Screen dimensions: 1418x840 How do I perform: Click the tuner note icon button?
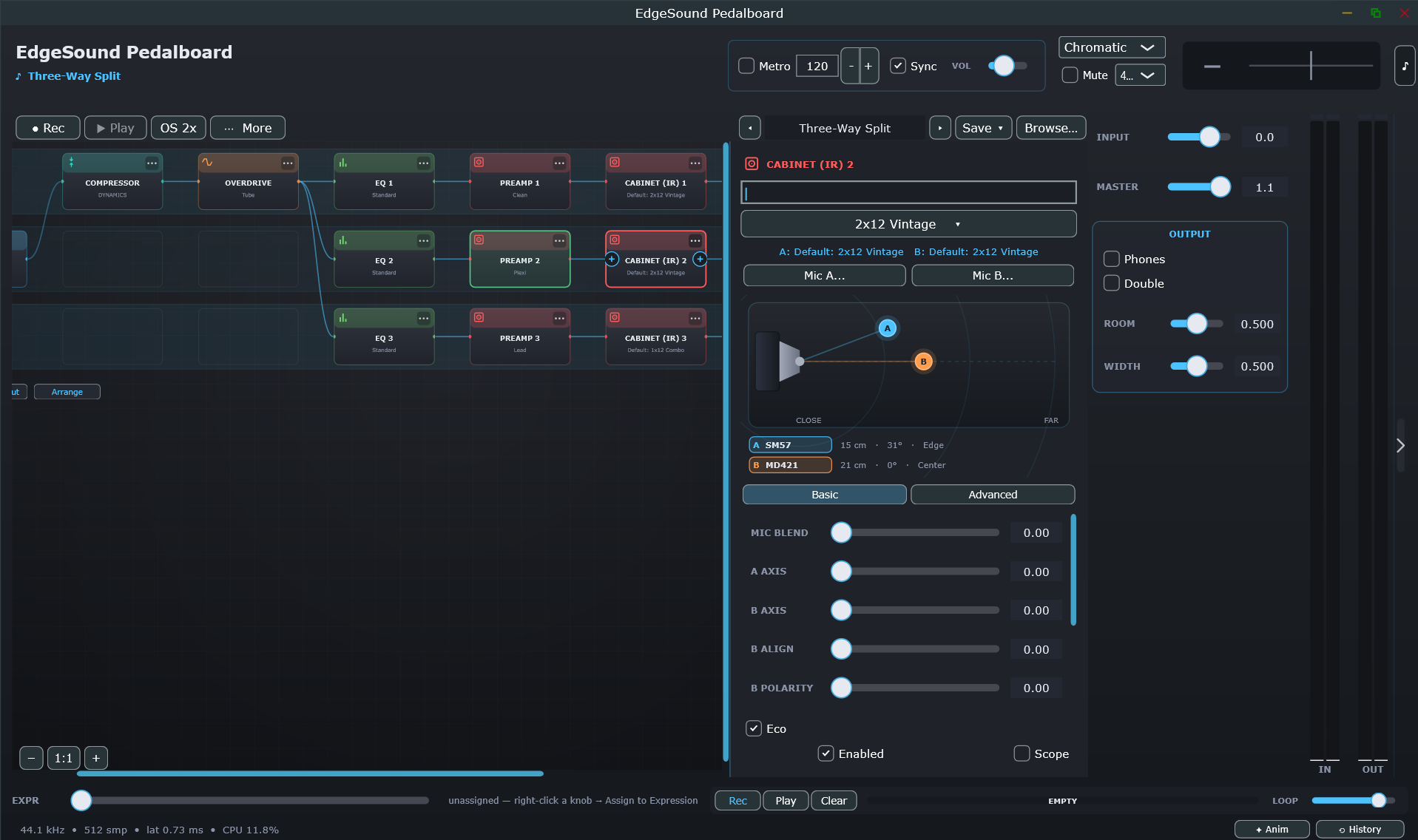point(1405,66)
